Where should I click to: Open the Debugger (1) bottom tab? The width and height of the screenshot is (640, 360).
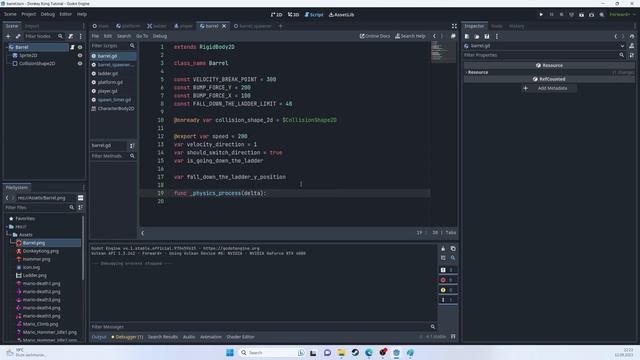point(127,337)
